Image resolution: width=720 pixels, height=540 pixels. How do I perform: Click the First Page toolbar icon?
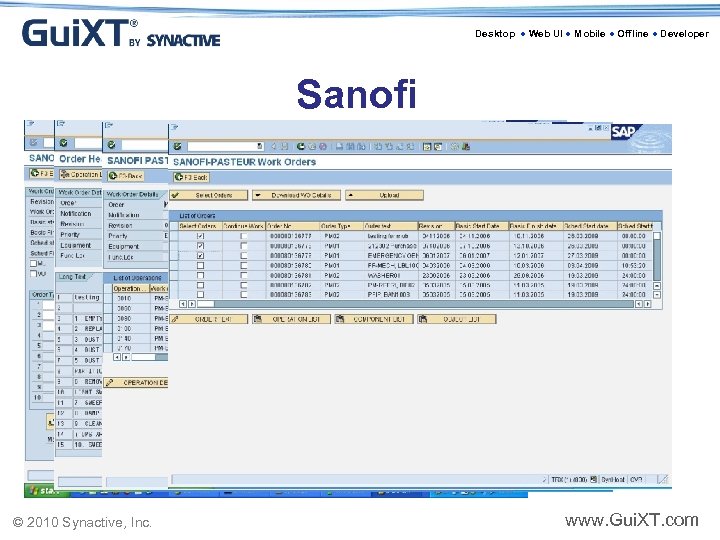(x=378, y=146)
